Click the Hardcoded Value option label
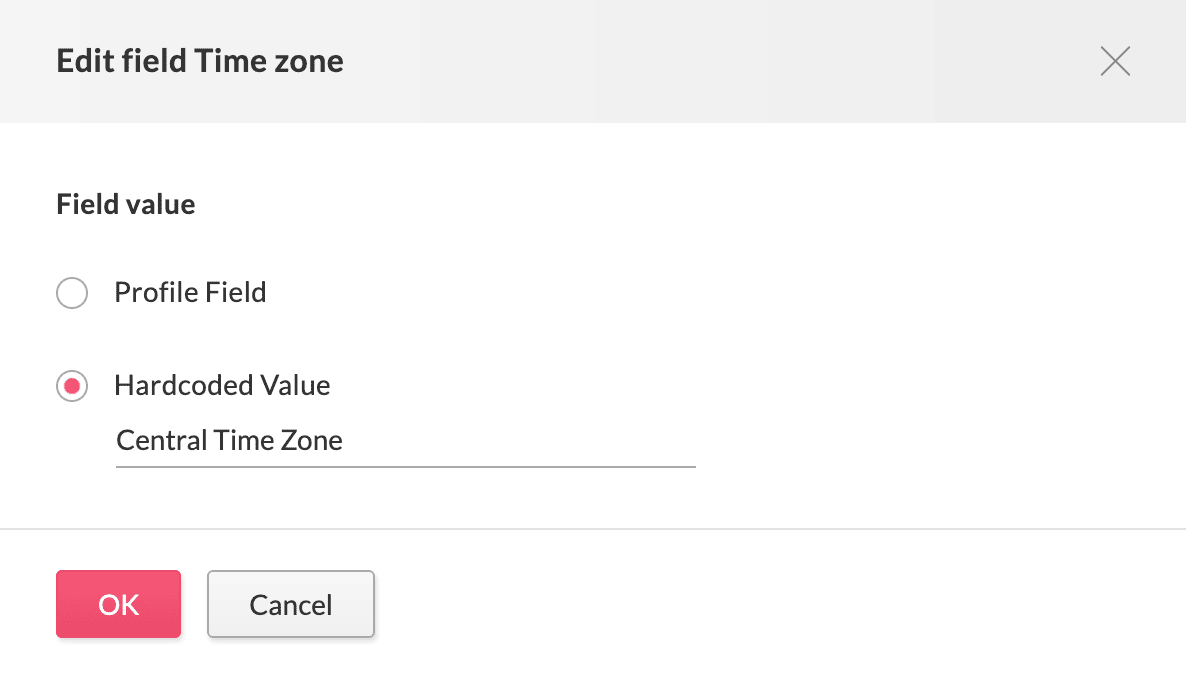 pos(222,385)
